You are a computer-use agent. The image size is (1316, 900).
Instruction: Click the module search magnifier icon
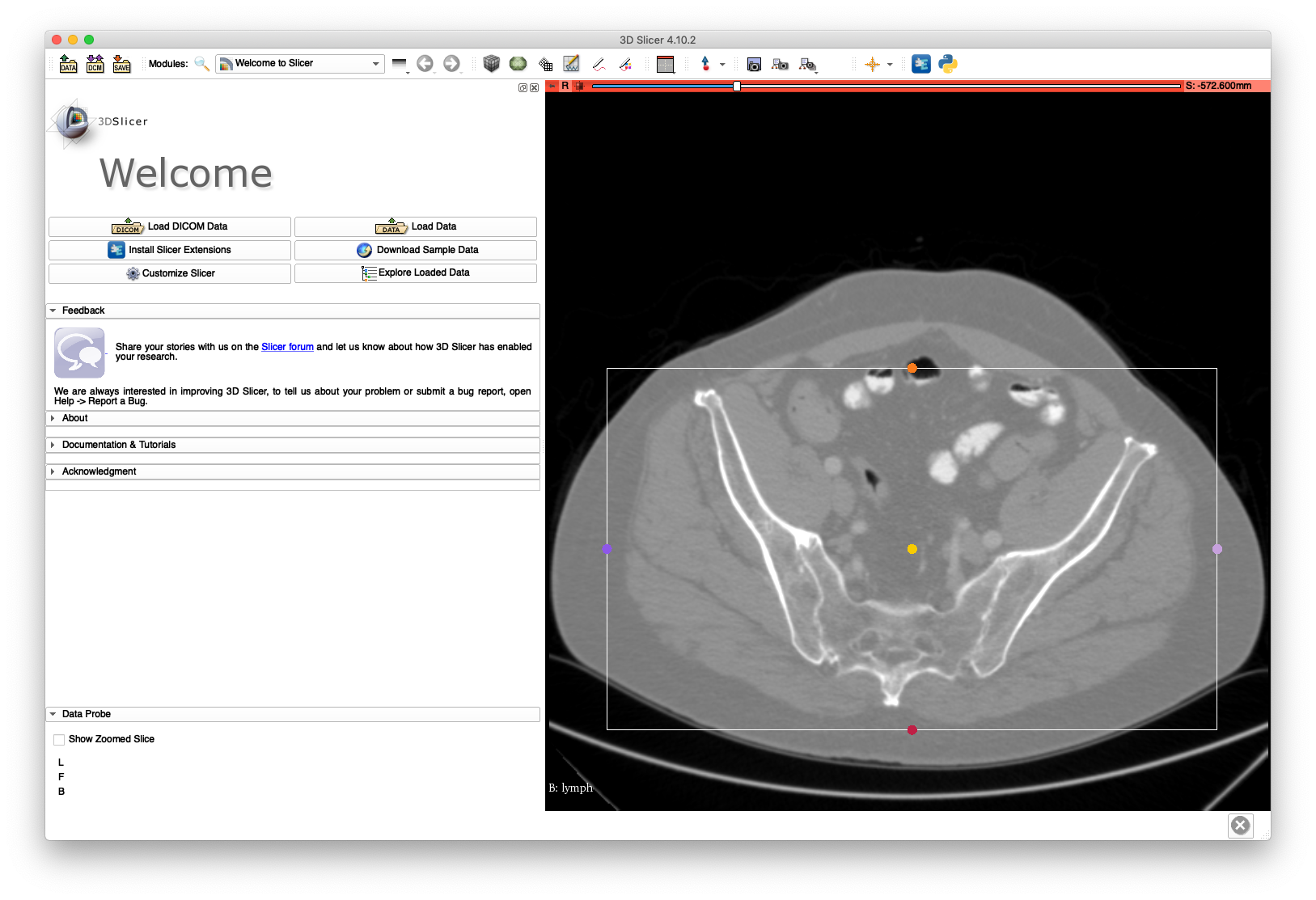[x=201, y=64]
